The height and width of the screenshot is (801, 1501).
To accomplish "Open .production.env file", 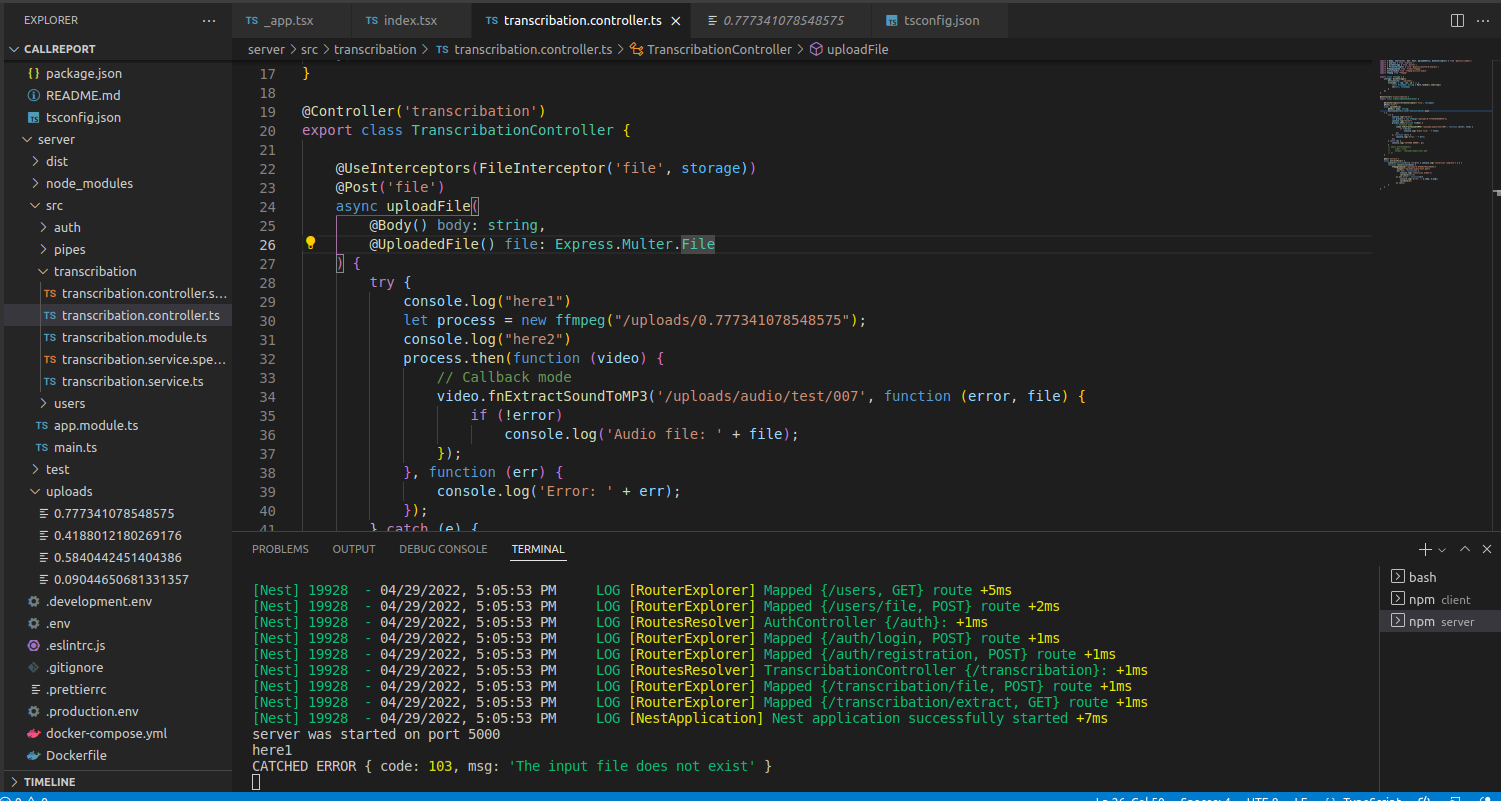I will [118, 711].
